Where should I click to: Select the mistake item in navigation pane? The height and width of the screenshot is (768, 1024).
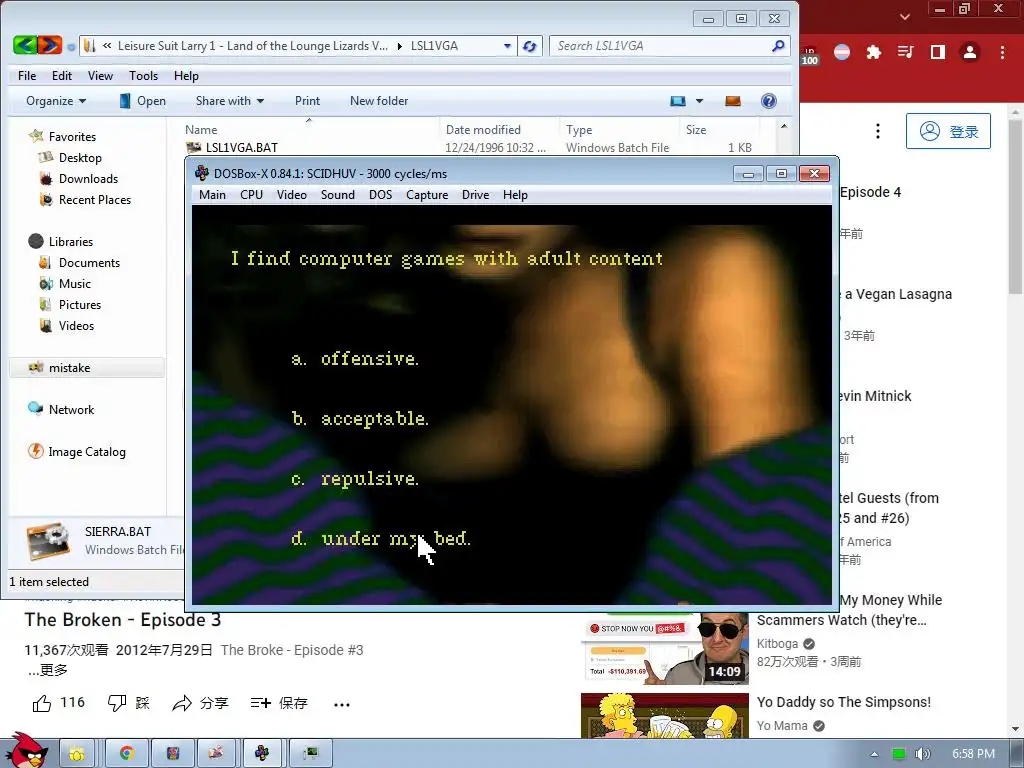(87, 368)
